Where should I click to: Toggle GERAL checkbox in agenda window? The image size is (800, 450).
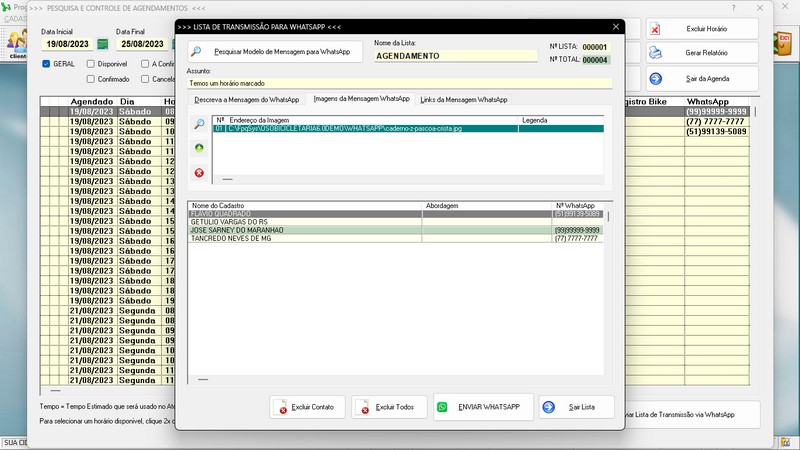pos(46,64)
